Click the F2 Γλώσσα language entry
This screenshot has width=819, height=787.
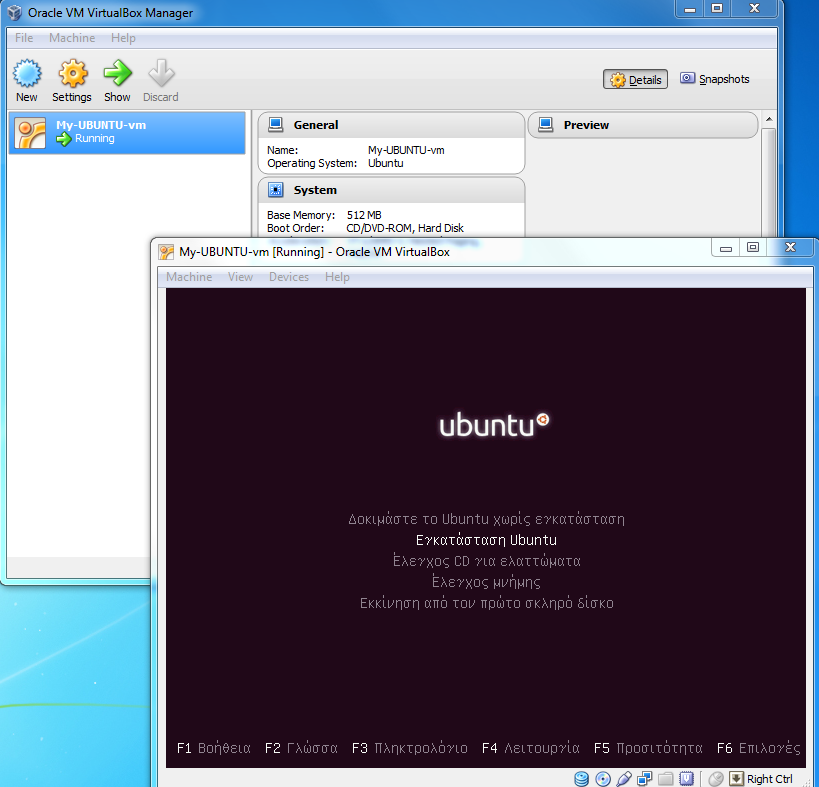tap(301, 748)
